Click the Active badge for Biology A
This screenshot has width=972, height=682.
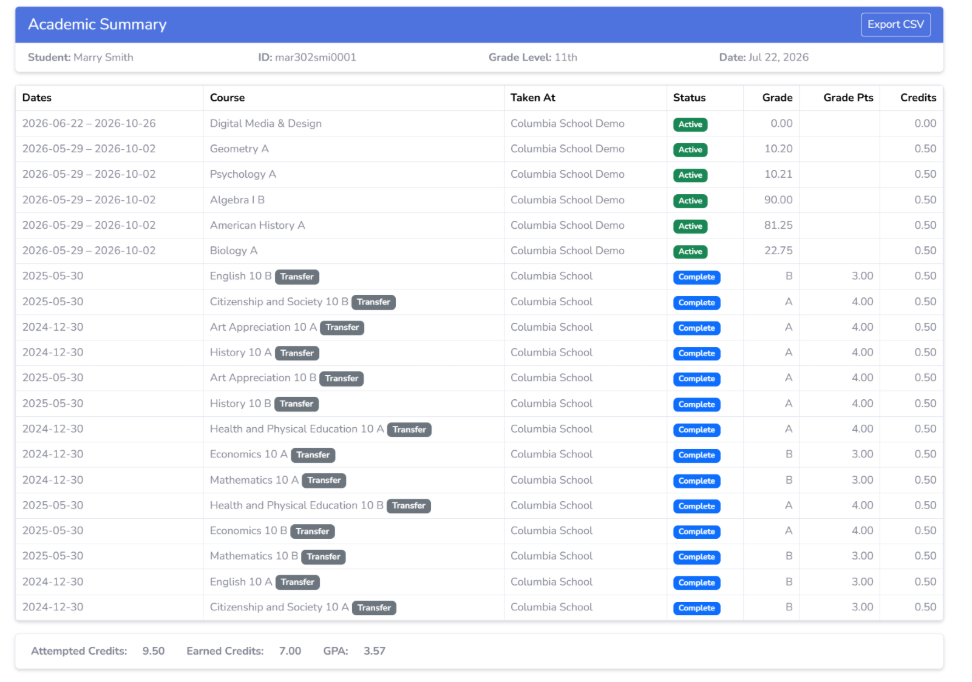tap(690, 252)
